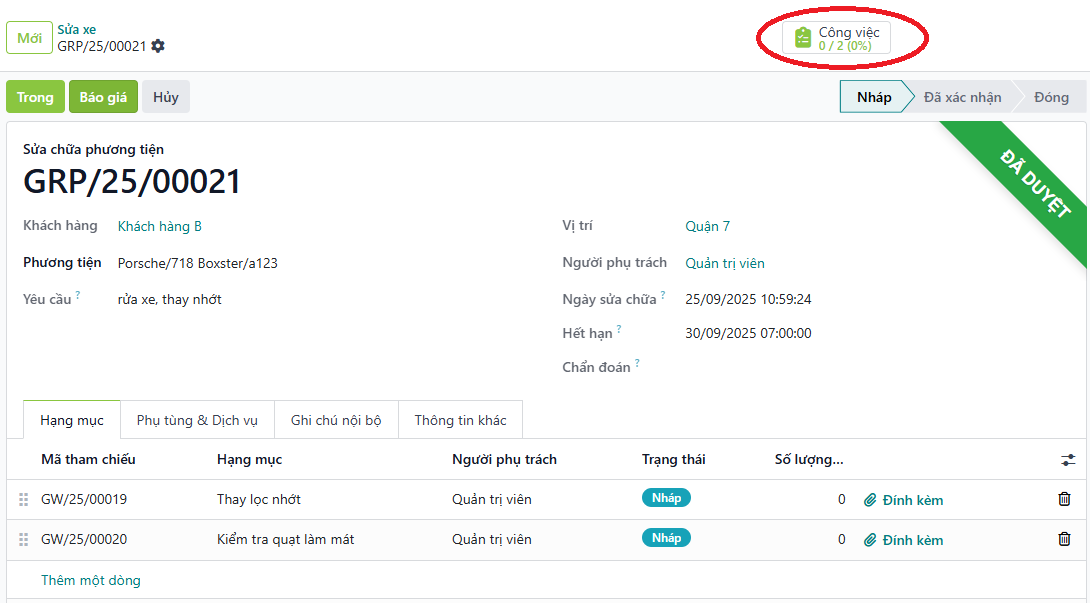Click Thêm một dòng to add line
This screenshot has height=603, width=1090.
pos(91,580)
